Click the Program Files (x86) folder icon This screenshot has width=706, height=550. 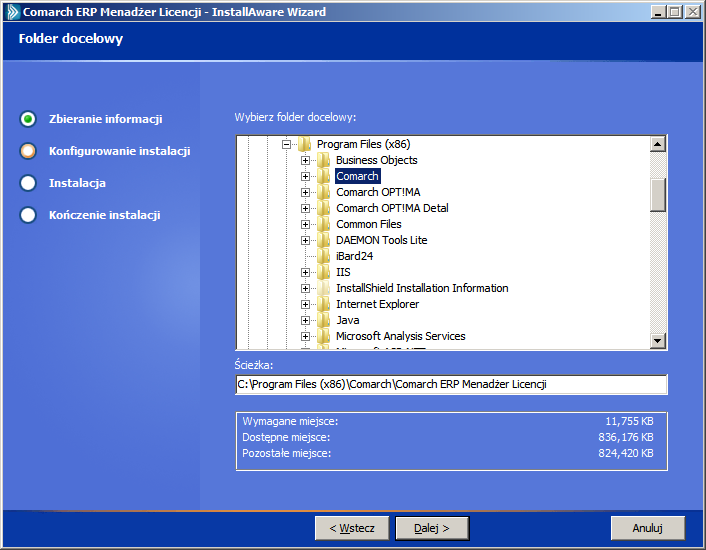[304, 144]
